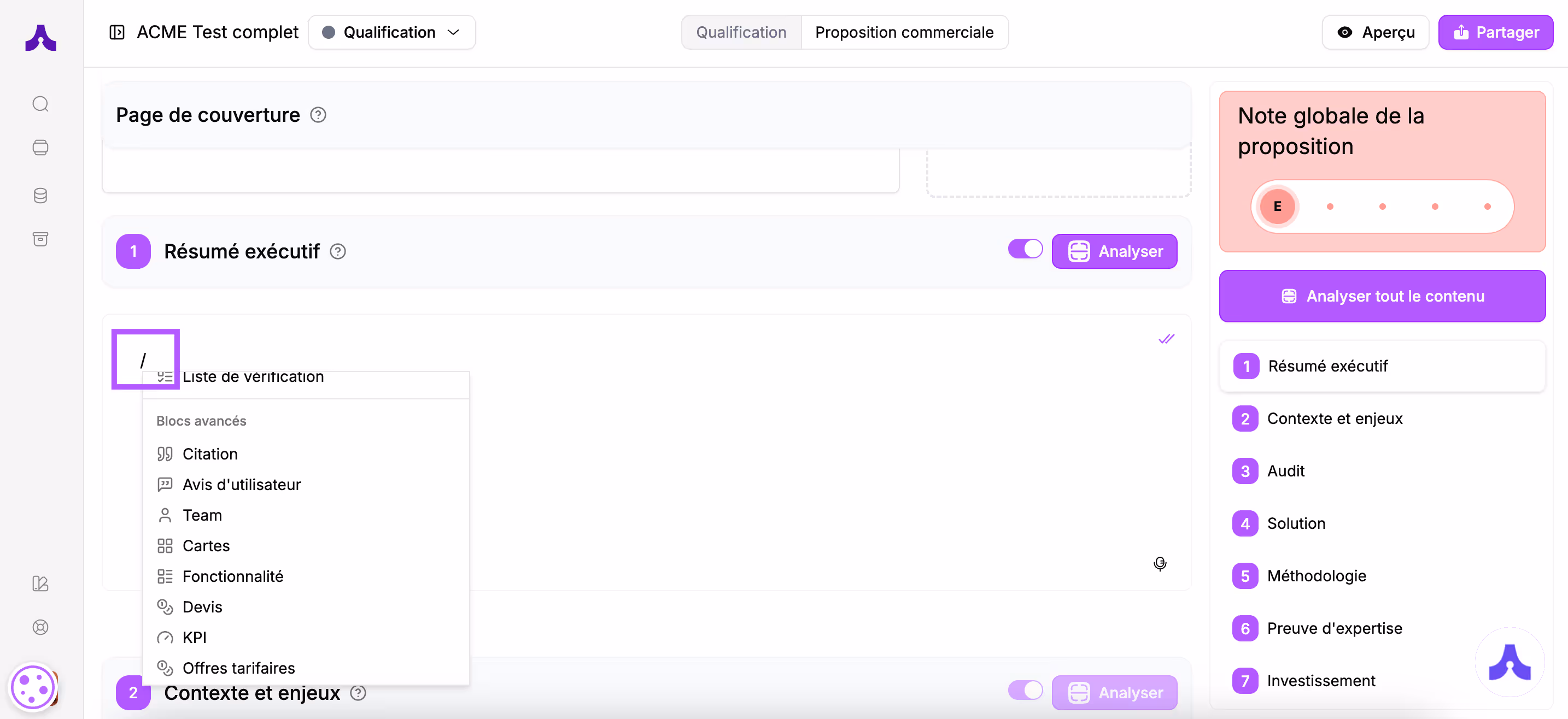Open the archive box sidebar icon
This screenshot has height=719, width=1568.
click(40, 239)
